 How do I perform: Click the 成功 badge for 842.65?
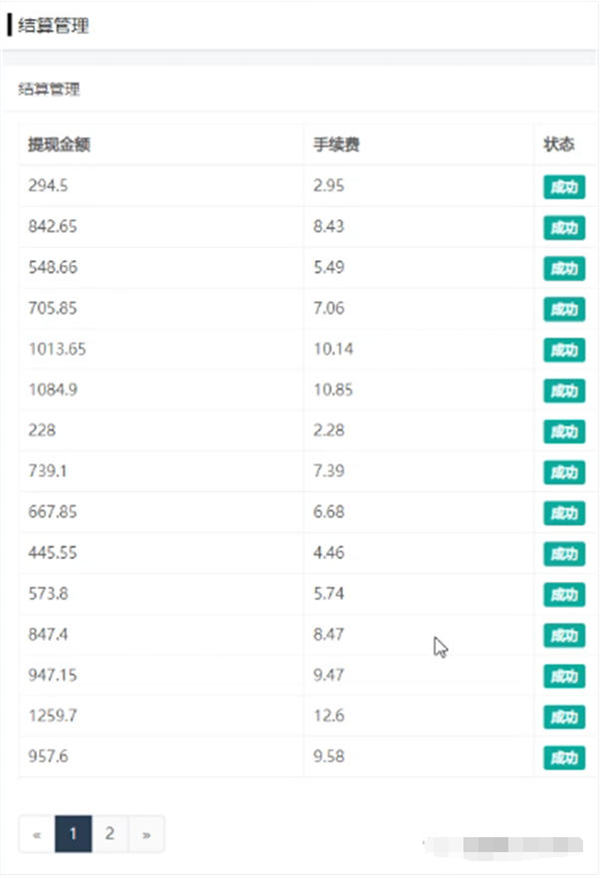pyautogui.click(x=564, y=228)
